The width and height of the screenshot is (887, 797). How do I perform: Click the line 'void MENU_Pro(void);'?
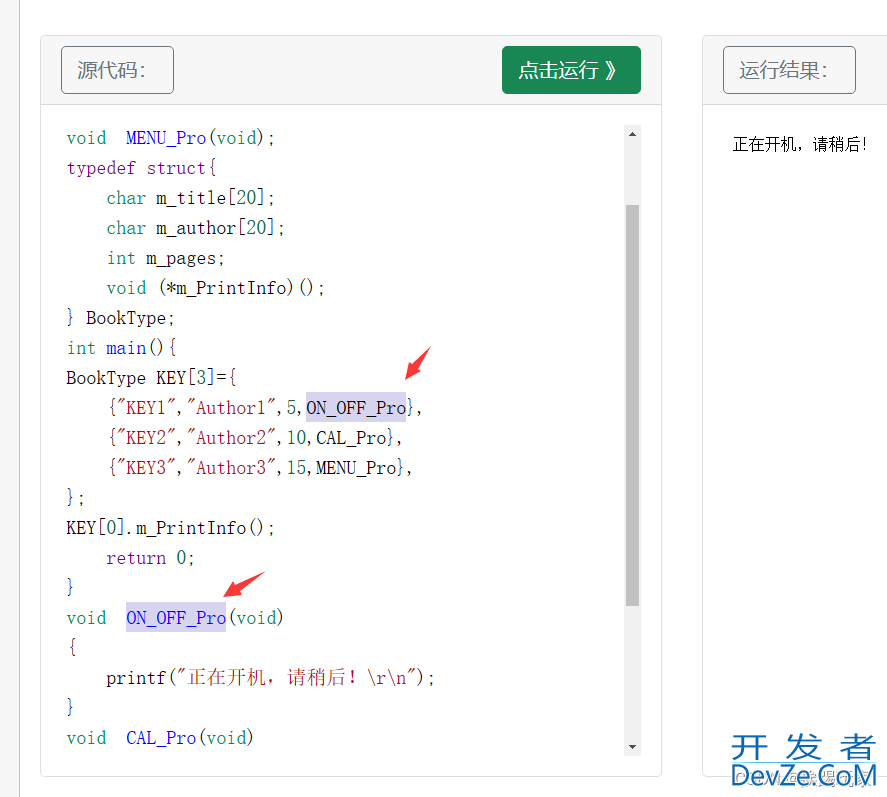pos(170,137)
